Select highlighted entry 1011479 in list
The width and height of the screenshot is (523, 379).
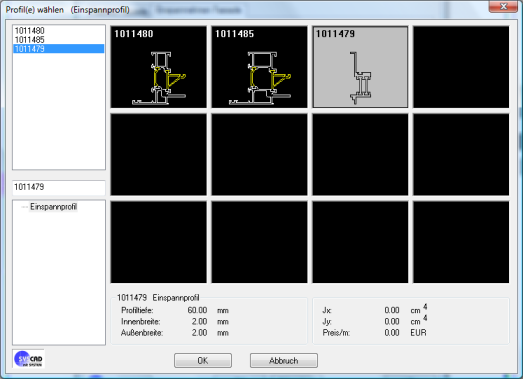(59, 49)
